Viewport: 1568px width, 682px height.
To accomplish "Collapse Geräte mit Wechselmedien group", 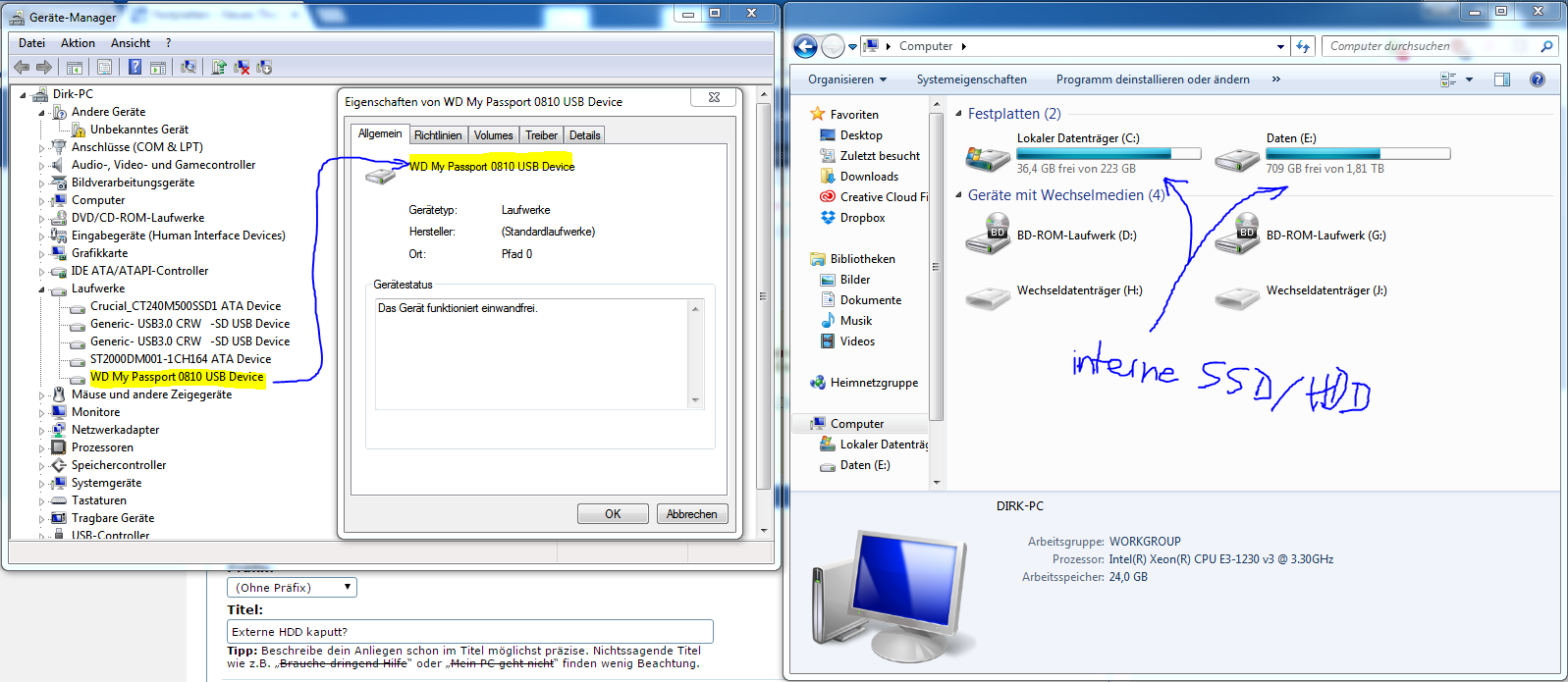I will (x=958, y=194).
